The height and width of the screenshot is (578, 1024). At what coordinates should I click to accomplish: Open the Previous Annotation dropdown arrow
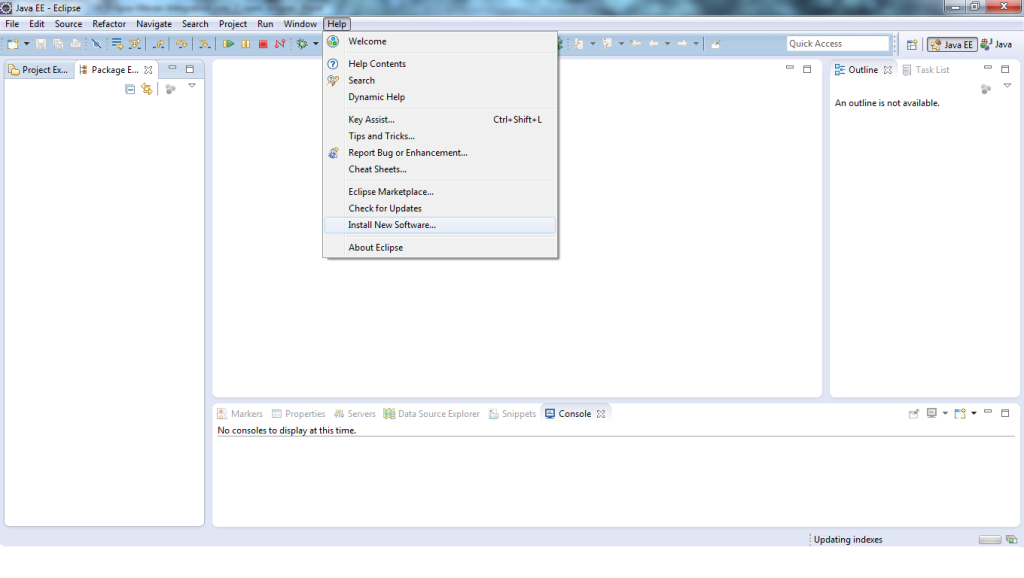tap(621, 44)
